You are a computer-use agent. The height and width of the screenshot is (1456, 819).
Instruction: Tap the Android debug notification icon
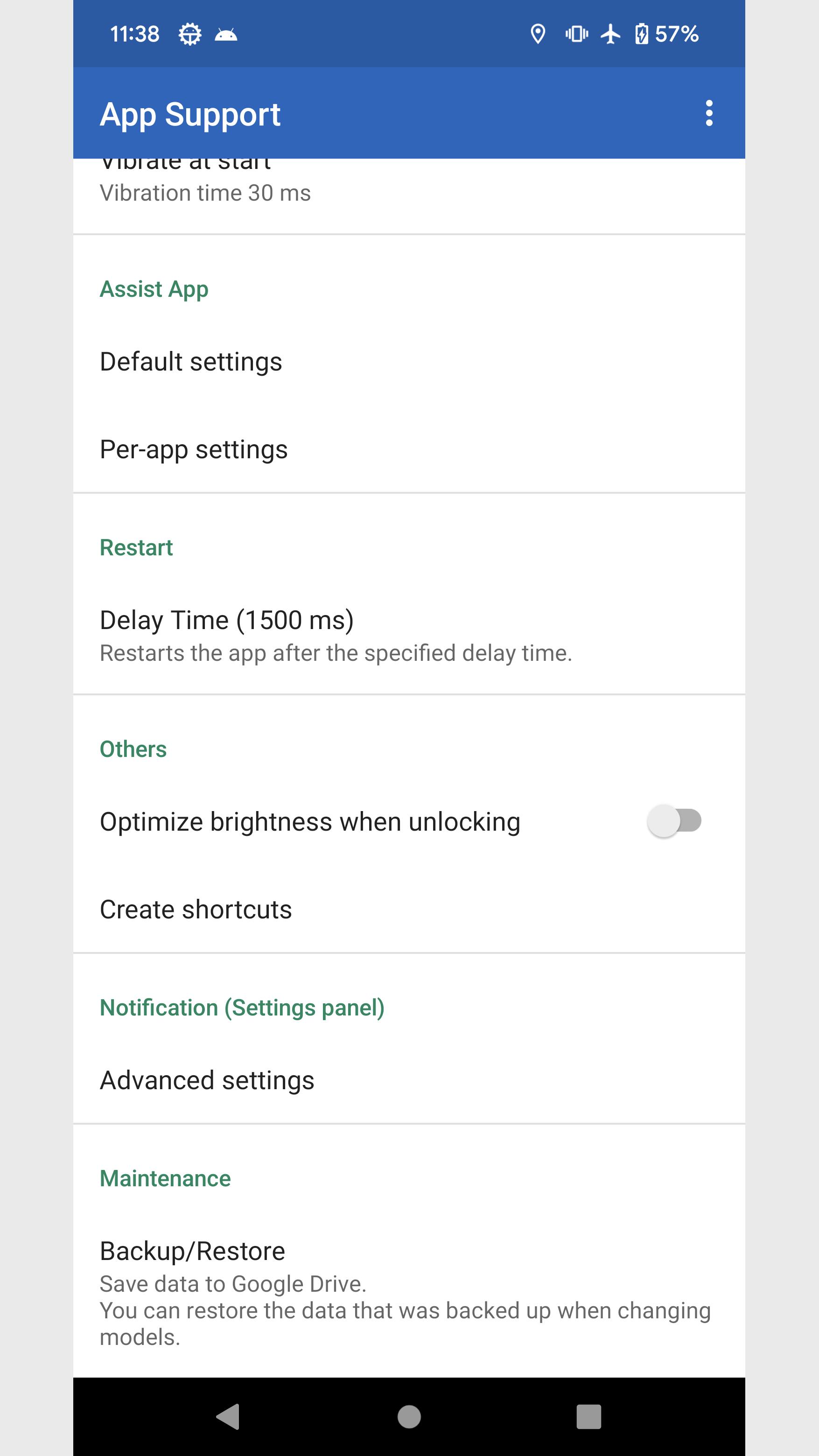[226, 35]
